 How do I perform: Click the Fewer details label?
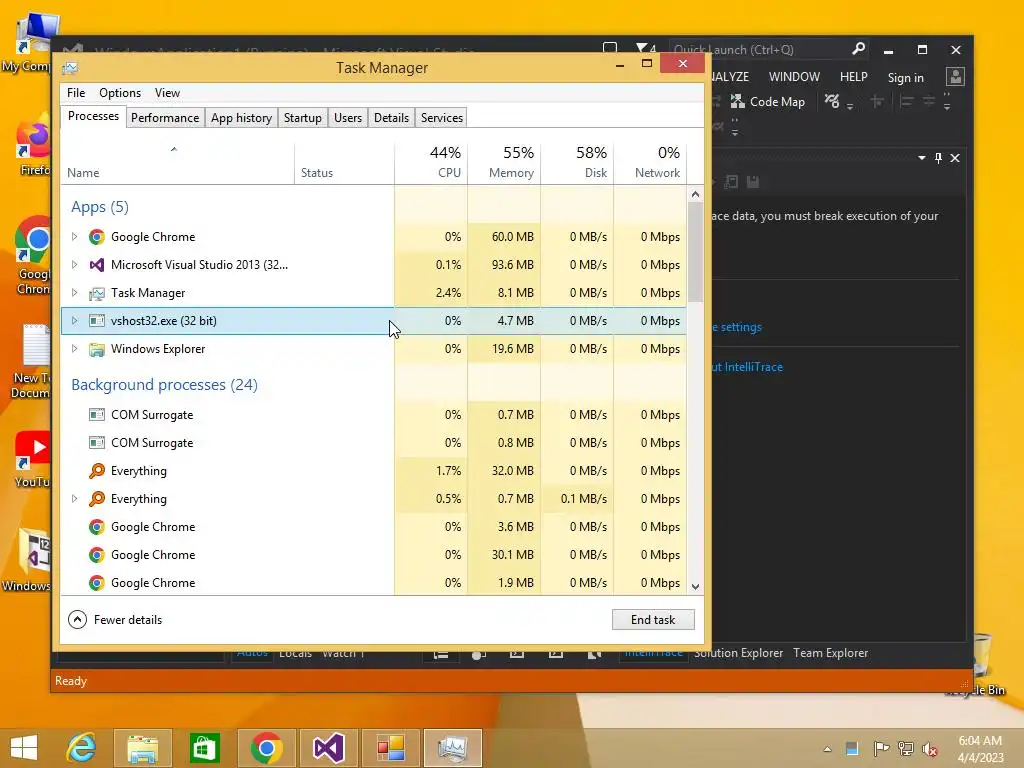point(128,620)
